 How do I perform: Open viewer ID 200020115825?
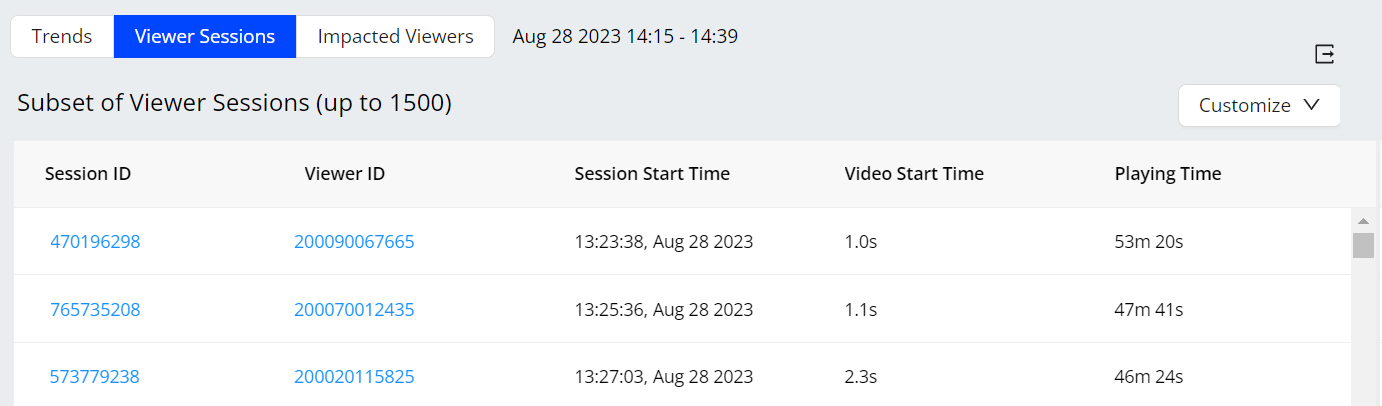tap(354, 377)
